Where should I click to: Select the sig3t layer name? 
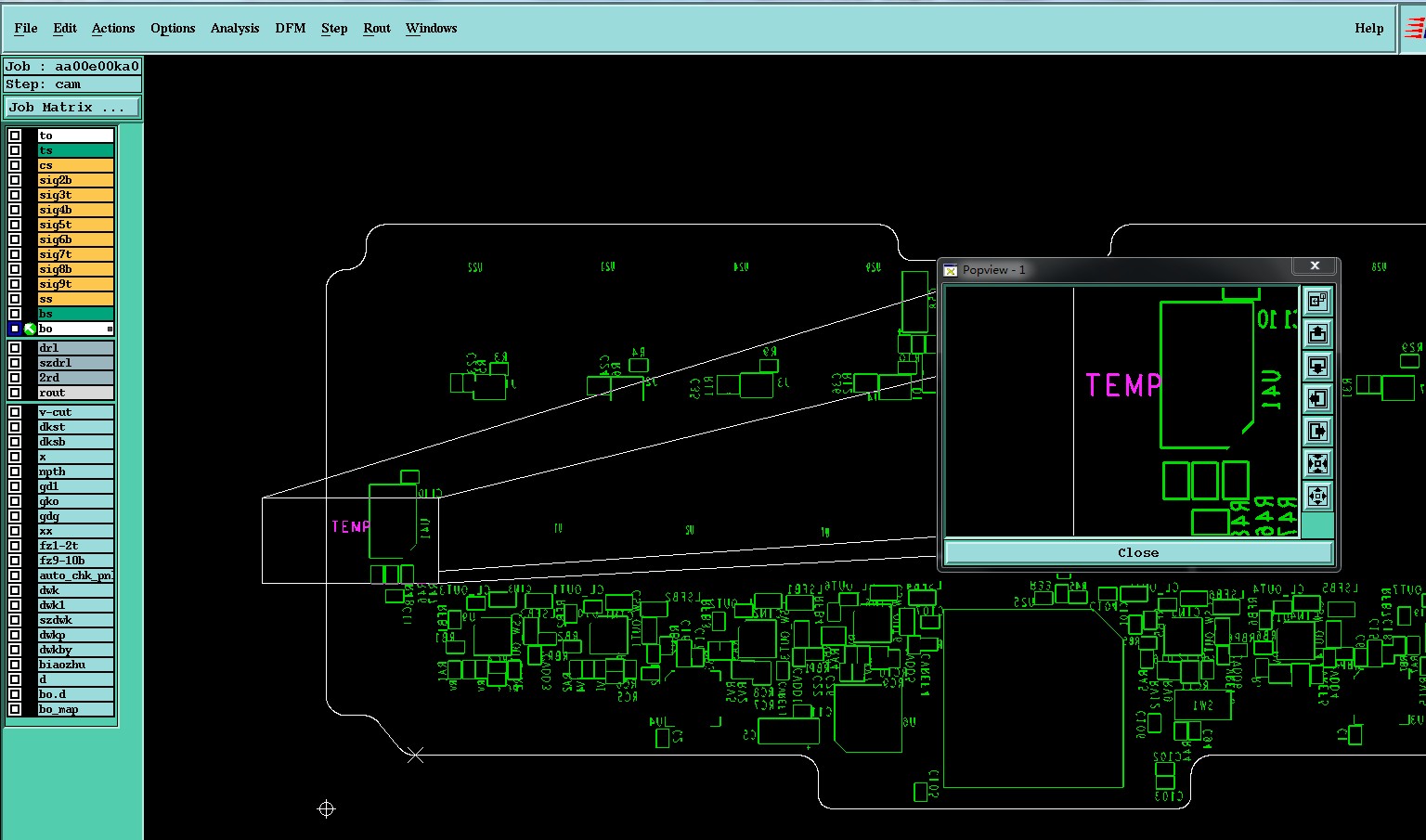[75, 195]
